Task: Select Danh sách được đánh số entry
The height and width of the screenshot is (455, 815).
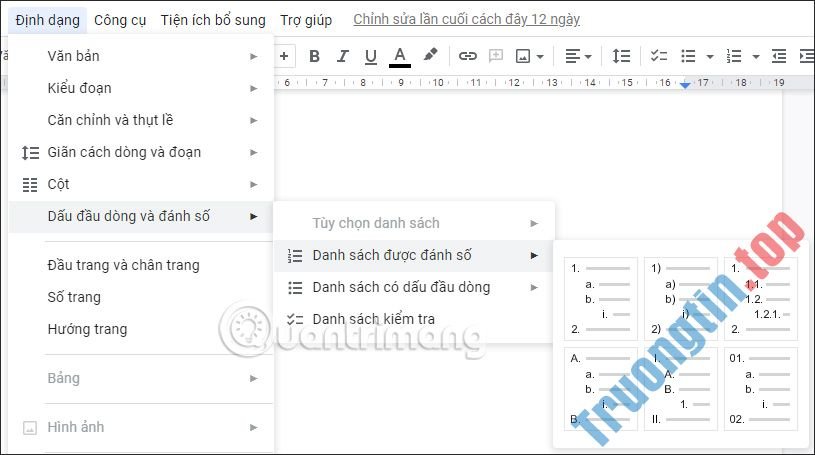Action: click(414, 255)
